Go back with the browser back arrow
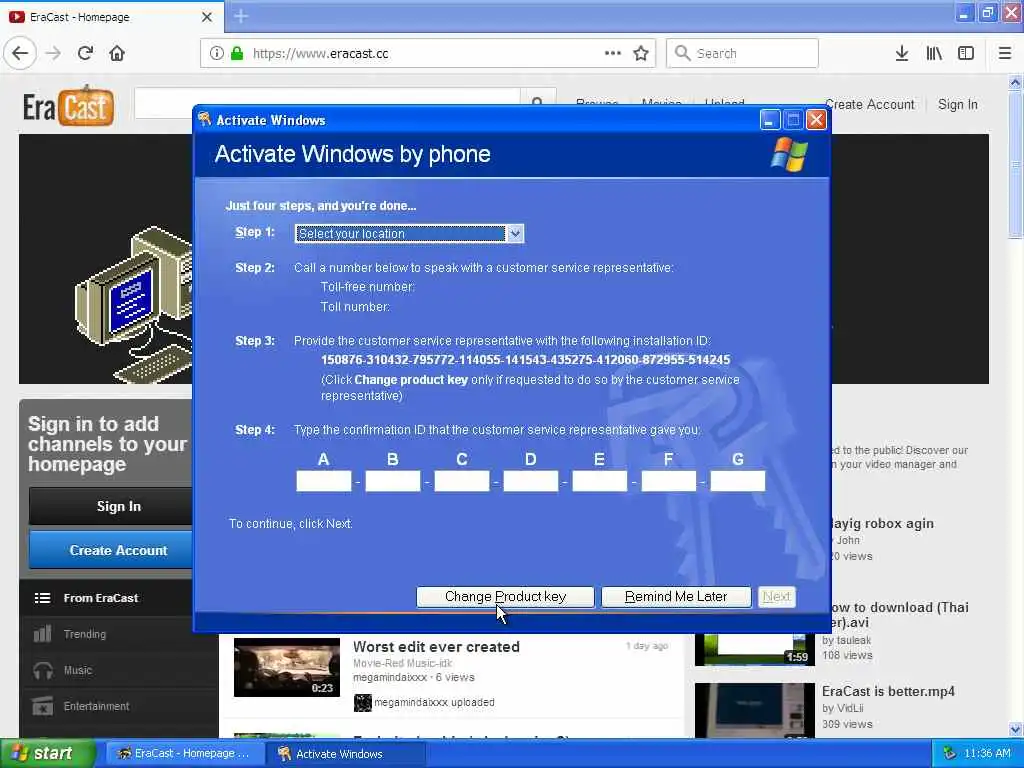 tap(20, 54)
